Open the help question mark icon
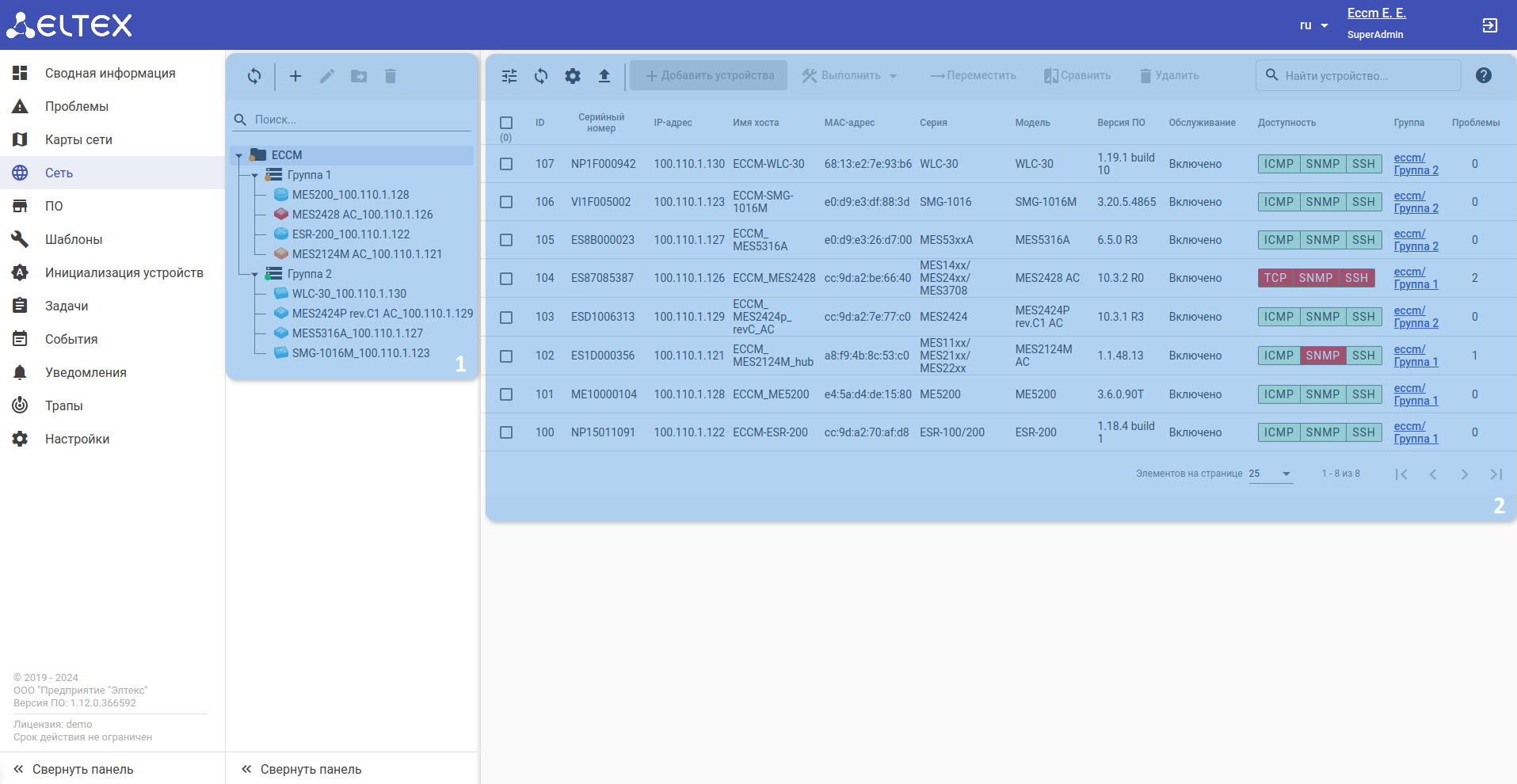Viewport: 1517px width, 784px height. point(1484,75)
